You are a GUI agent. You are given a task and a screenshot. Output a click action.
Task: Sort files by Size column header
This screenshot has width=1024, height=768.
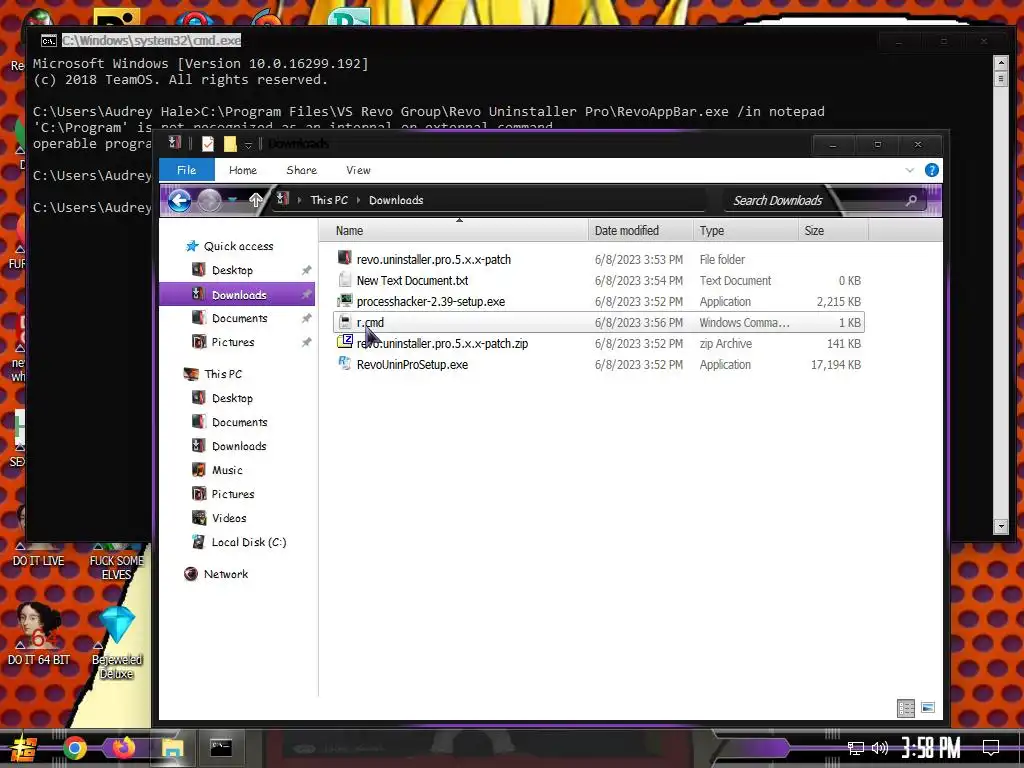[x=833, y=231]
